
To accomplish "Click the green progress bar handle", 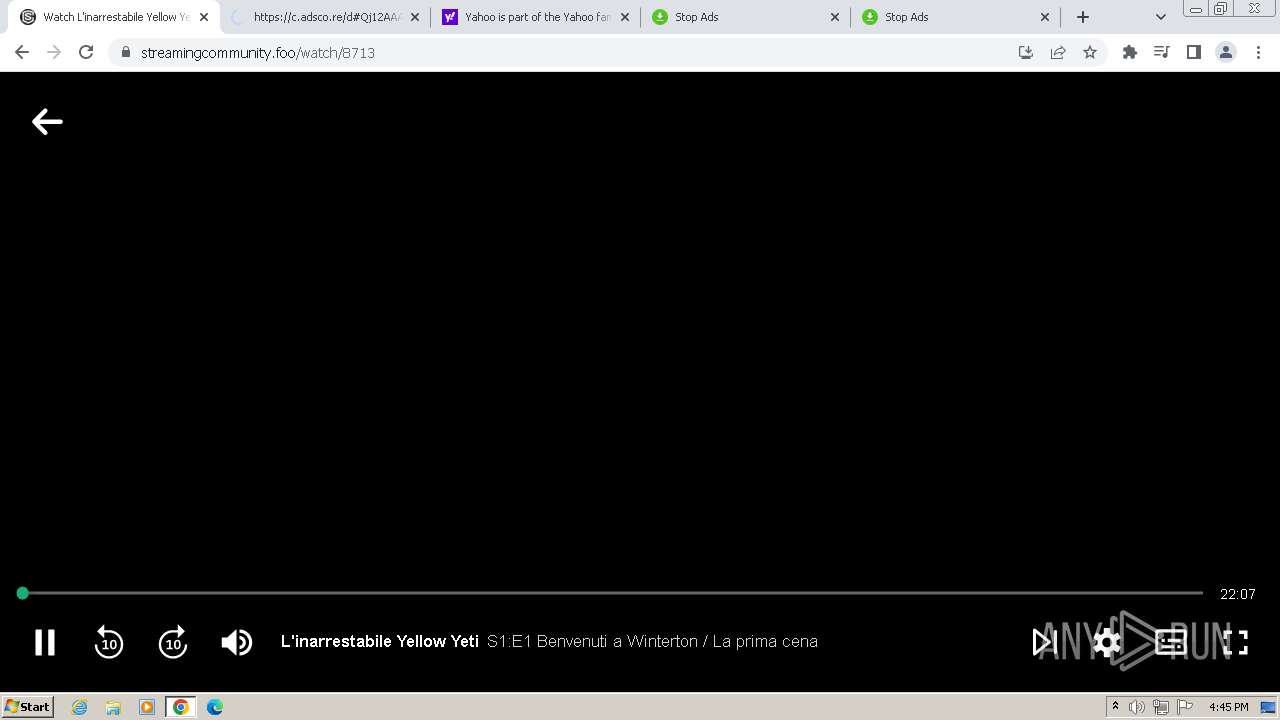I will pyautogui.click(x=22, y=593).
